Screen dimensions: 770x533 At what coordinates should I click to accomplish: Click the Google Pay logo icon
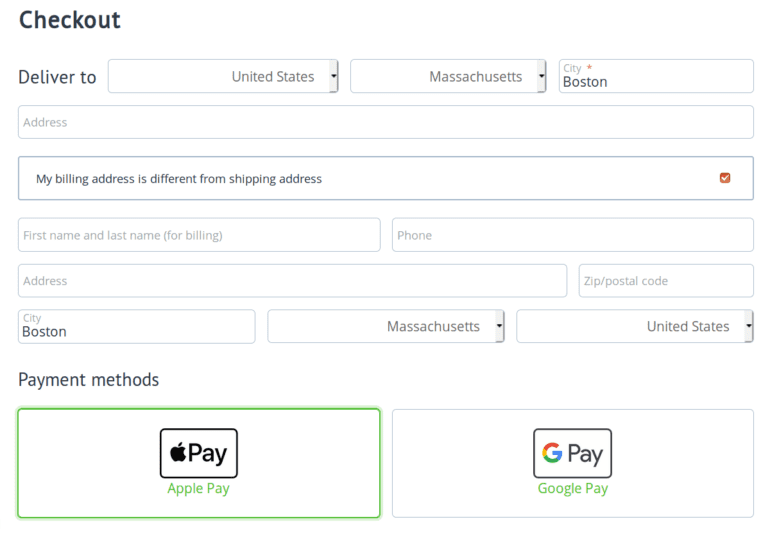click(x=572, y=453)
